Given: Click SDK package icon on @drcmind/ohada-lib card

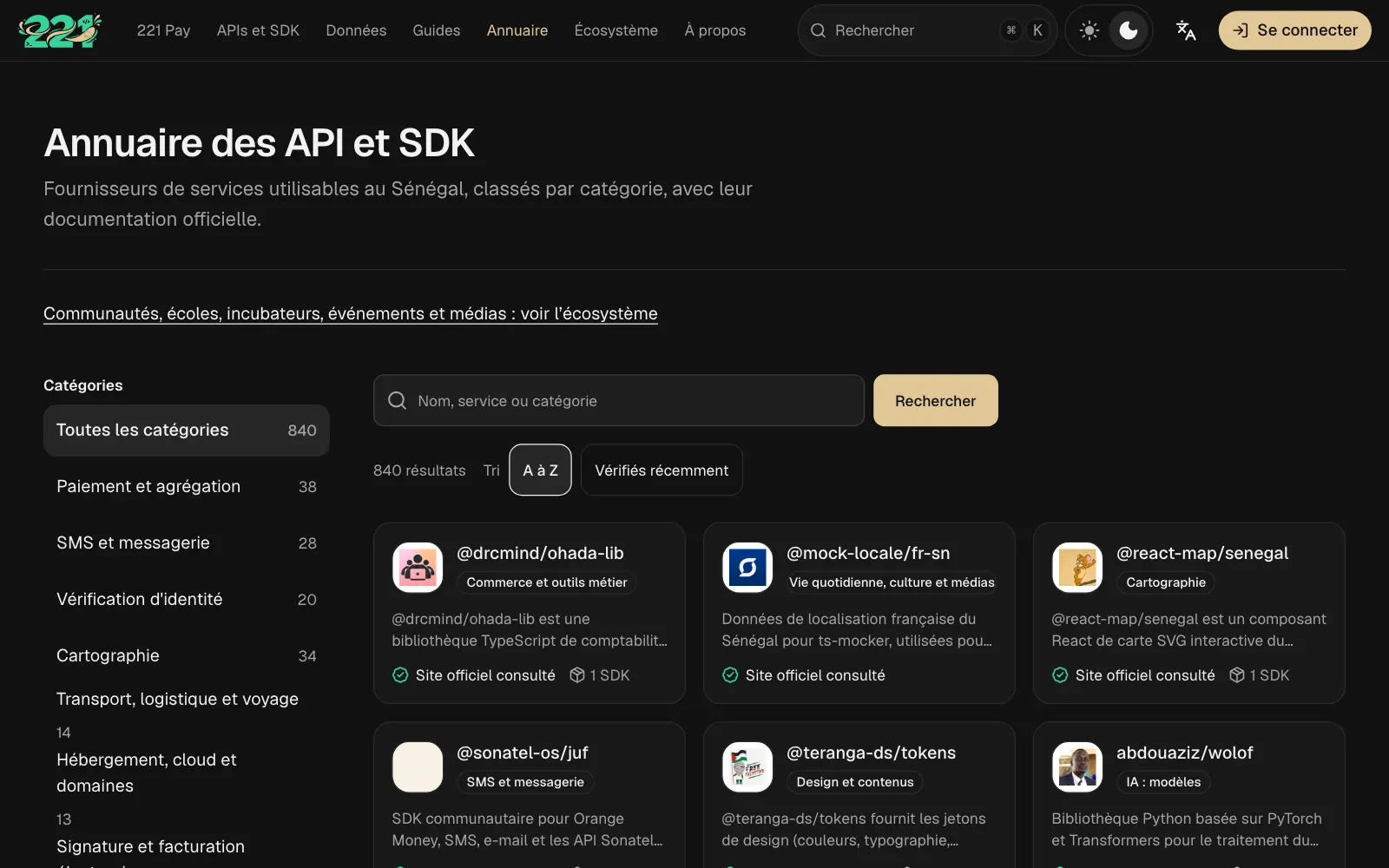Looking at the screenshot, I should click(577, 675).
